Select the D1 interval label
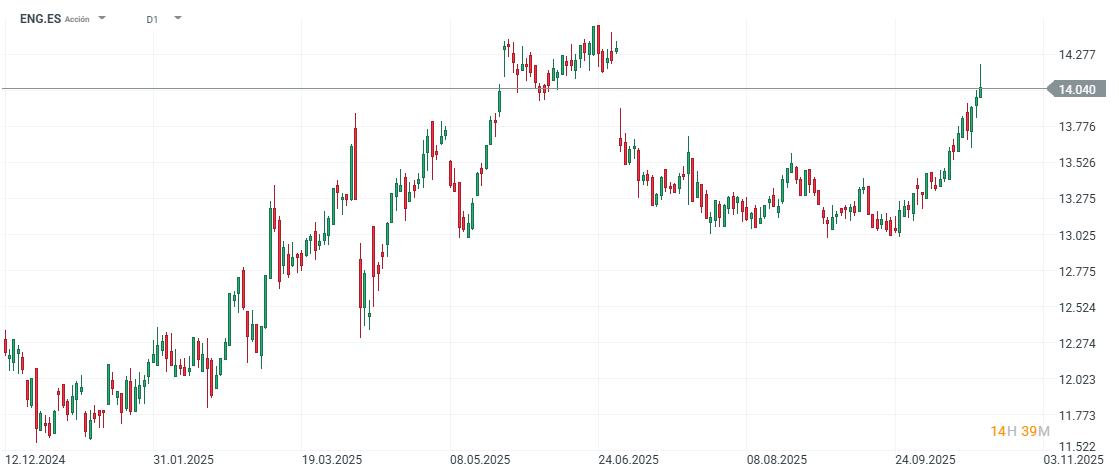 152,19
